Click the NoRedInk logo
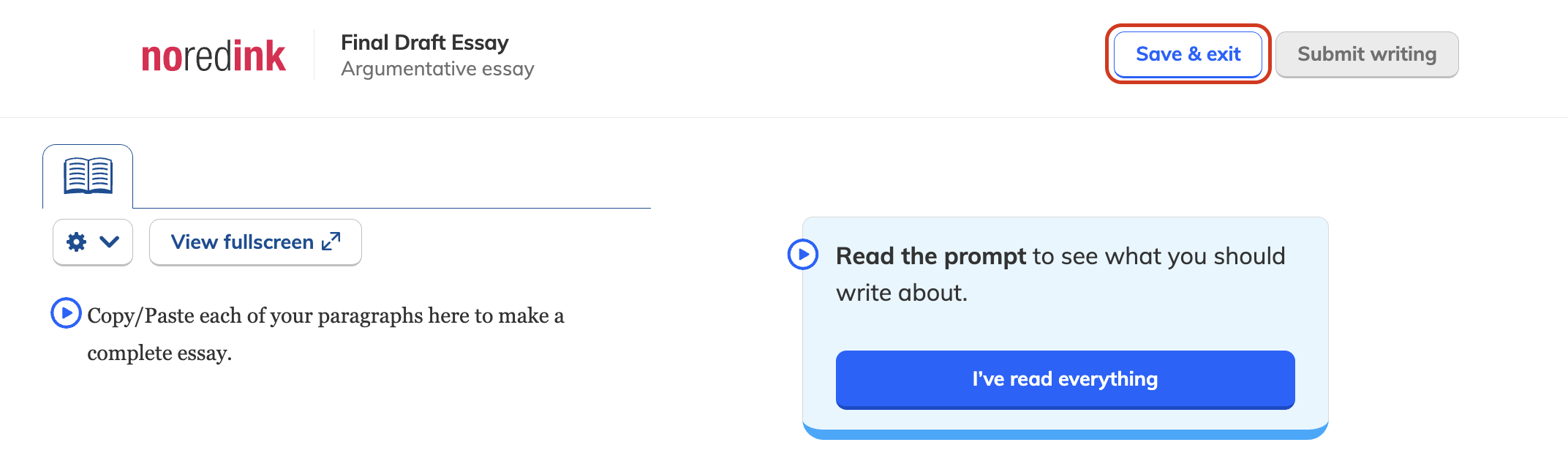 (214, 54)
